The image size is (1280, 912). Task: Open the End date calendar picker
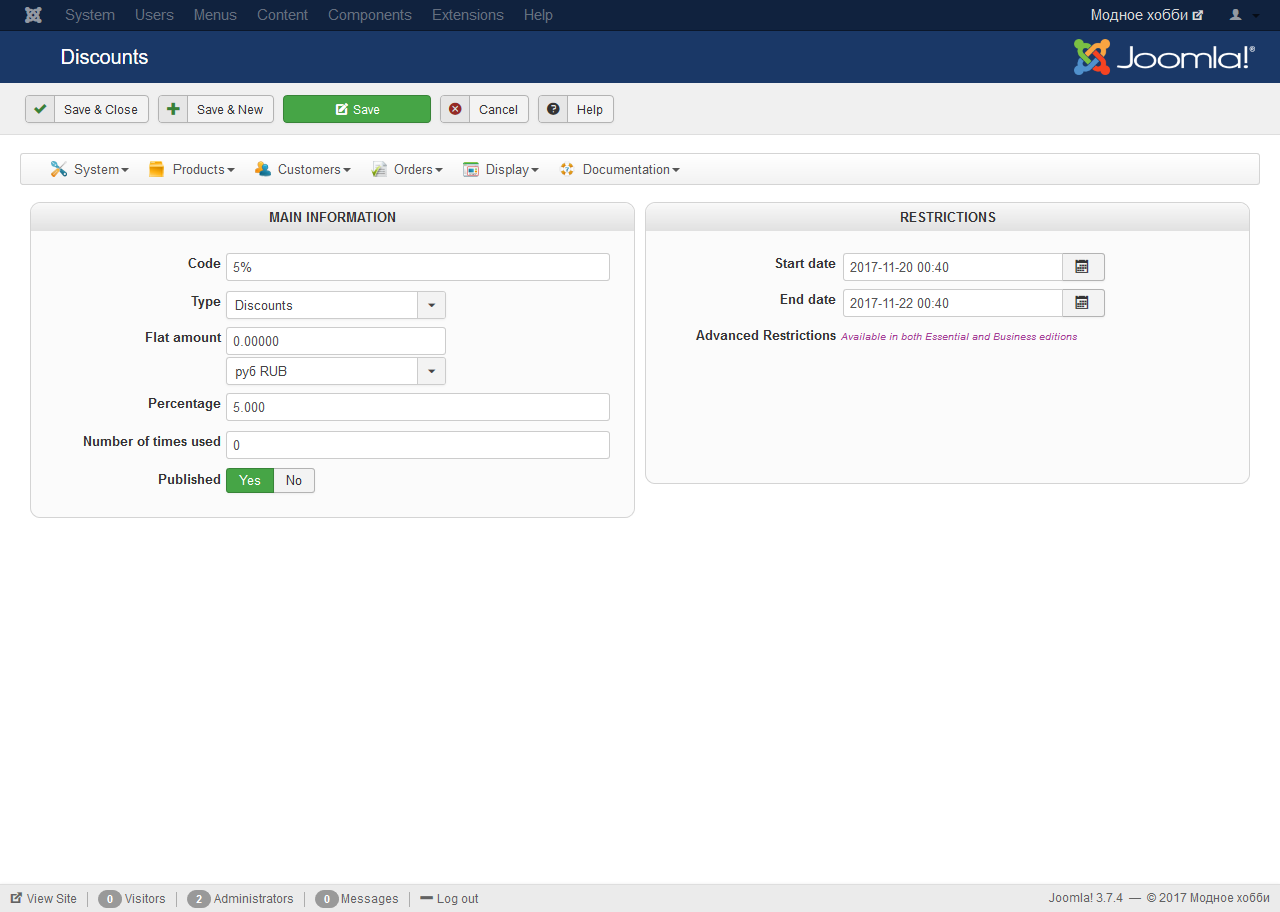1083,303
